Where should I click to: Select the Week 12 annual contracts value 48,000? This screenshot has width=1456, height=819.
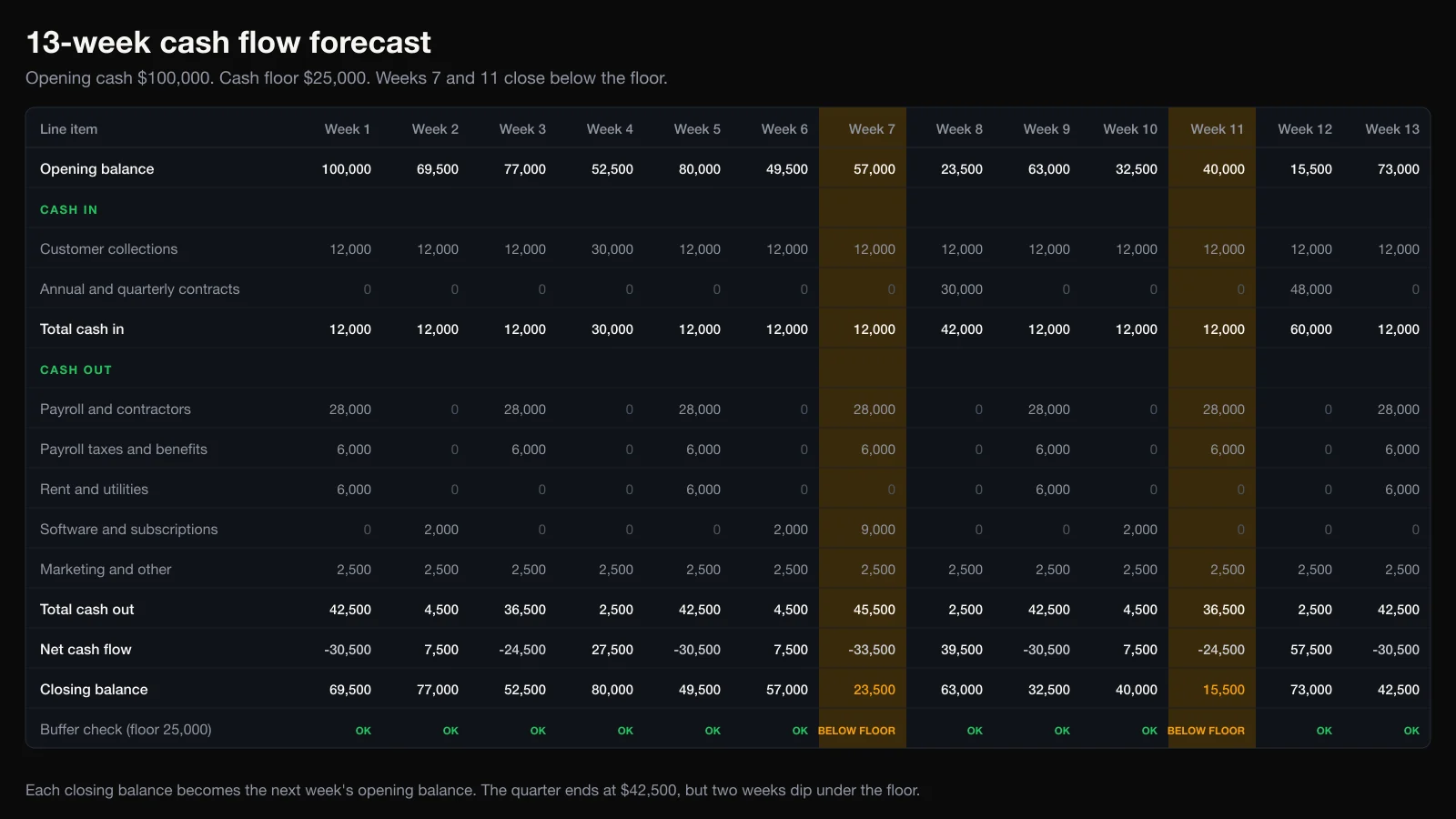coord(1311,289)
